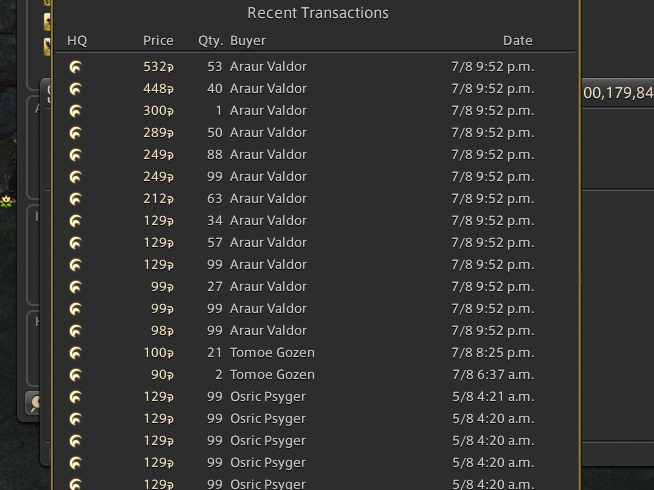
Task: Click the HQ icon on the 289 gil row
Action: 75,133
